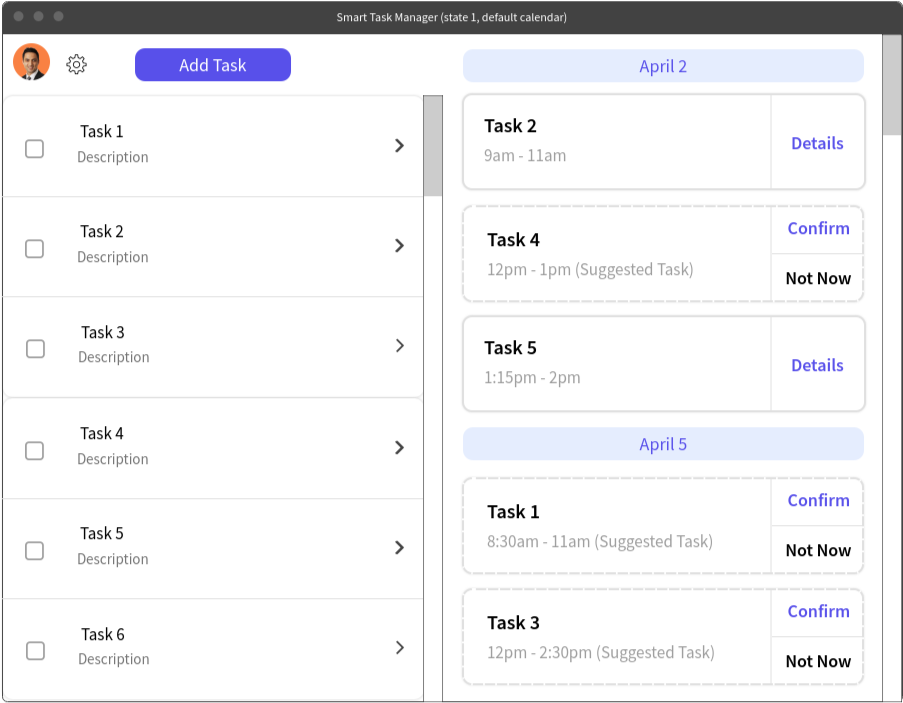Viewport: 903px width, 703px height.
Task: Tick the Task 5 checkbox
Action: pyautogui.click(x=35, y=551)
